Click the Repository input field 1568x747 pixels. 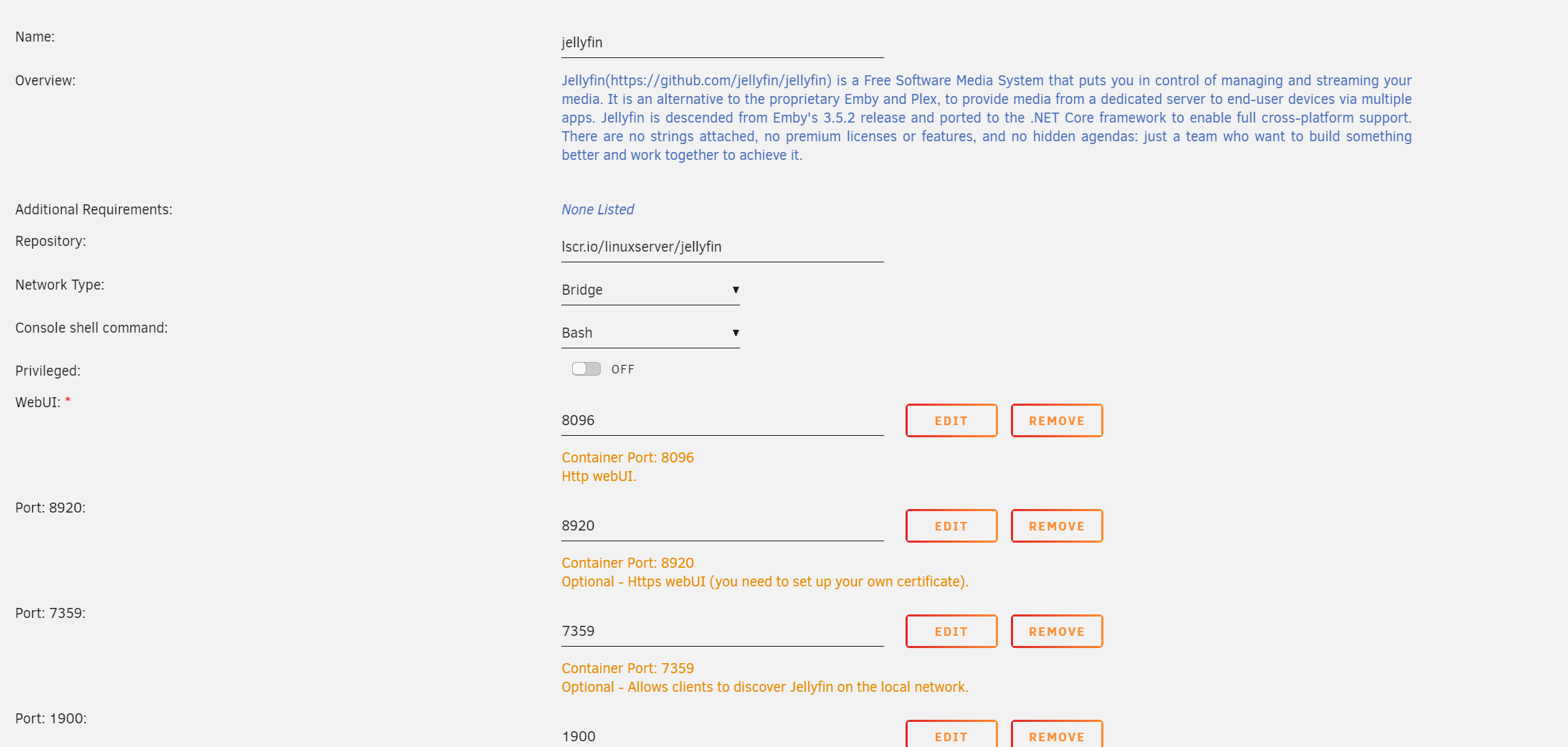[x=721, y=247]
